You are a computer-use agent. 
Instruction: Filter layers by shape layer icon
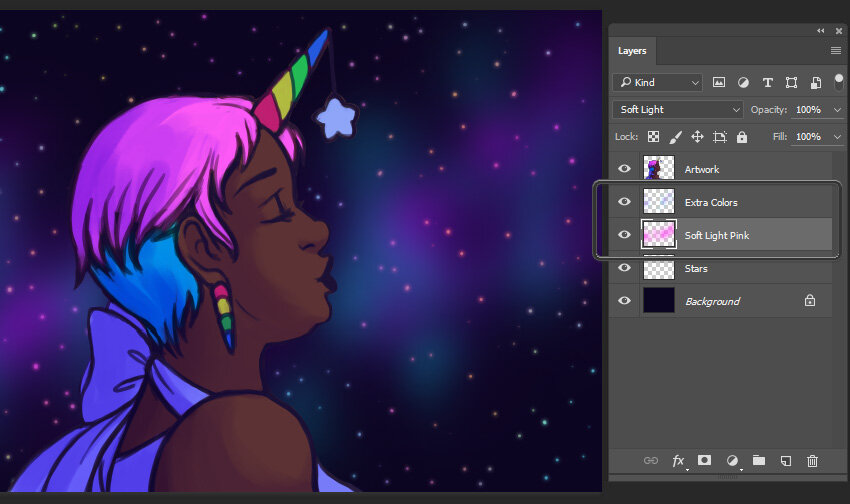point(791,82)
